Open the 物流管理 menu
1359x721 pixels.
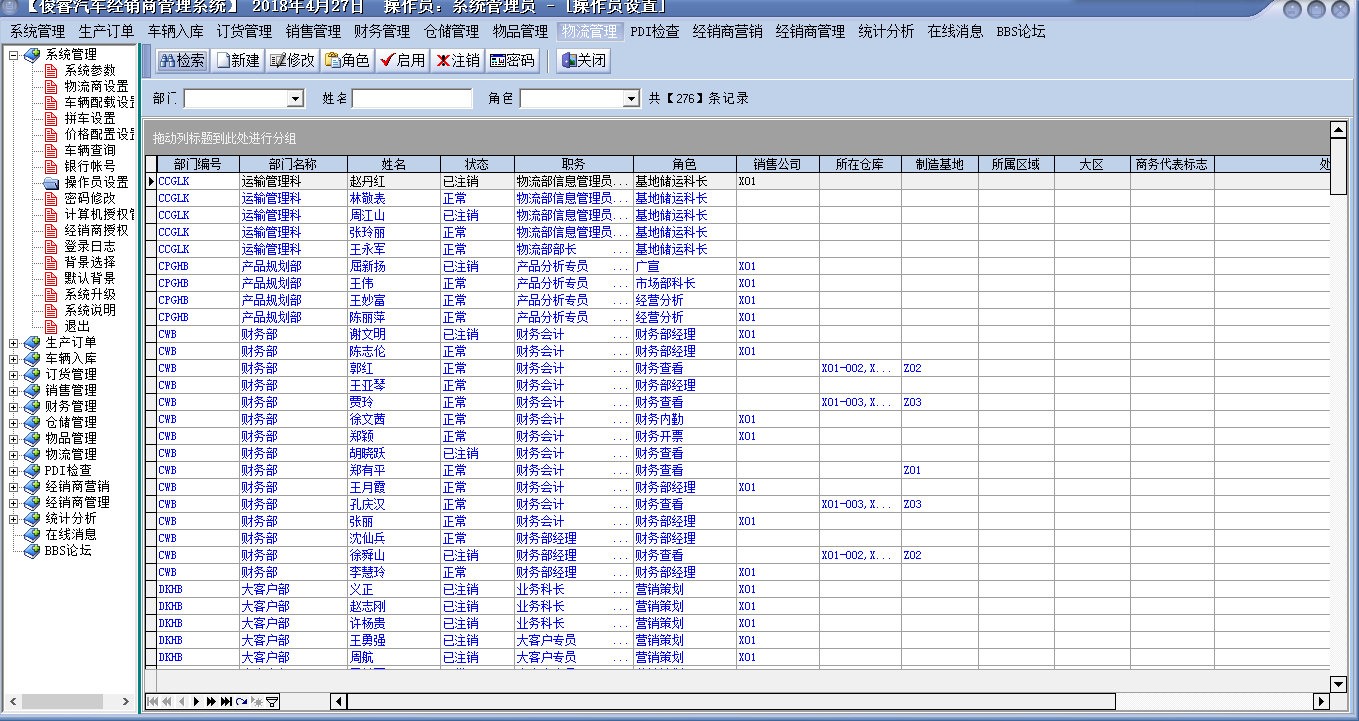(590, 32)
